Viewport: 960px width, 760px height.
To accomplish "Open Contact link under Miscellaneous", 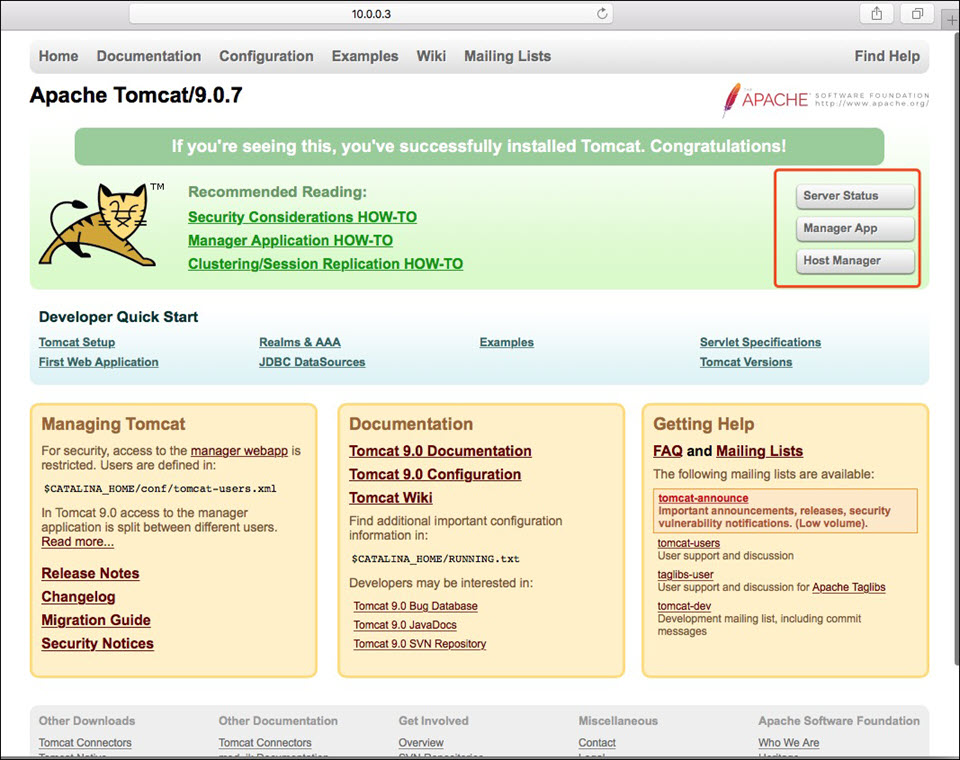I will [597, 743].
